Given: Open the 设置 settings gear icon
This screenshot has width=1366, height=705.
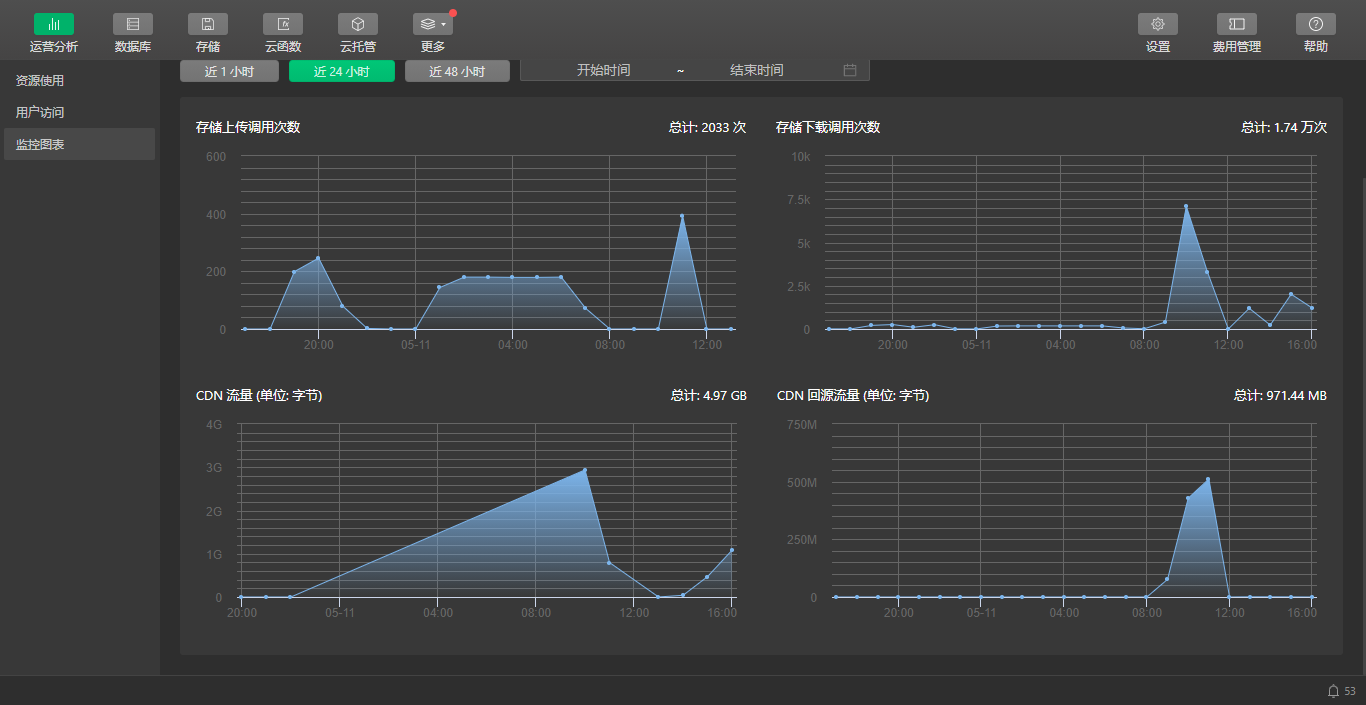Looking at the screenshot, I should (x=1158, y=24).
